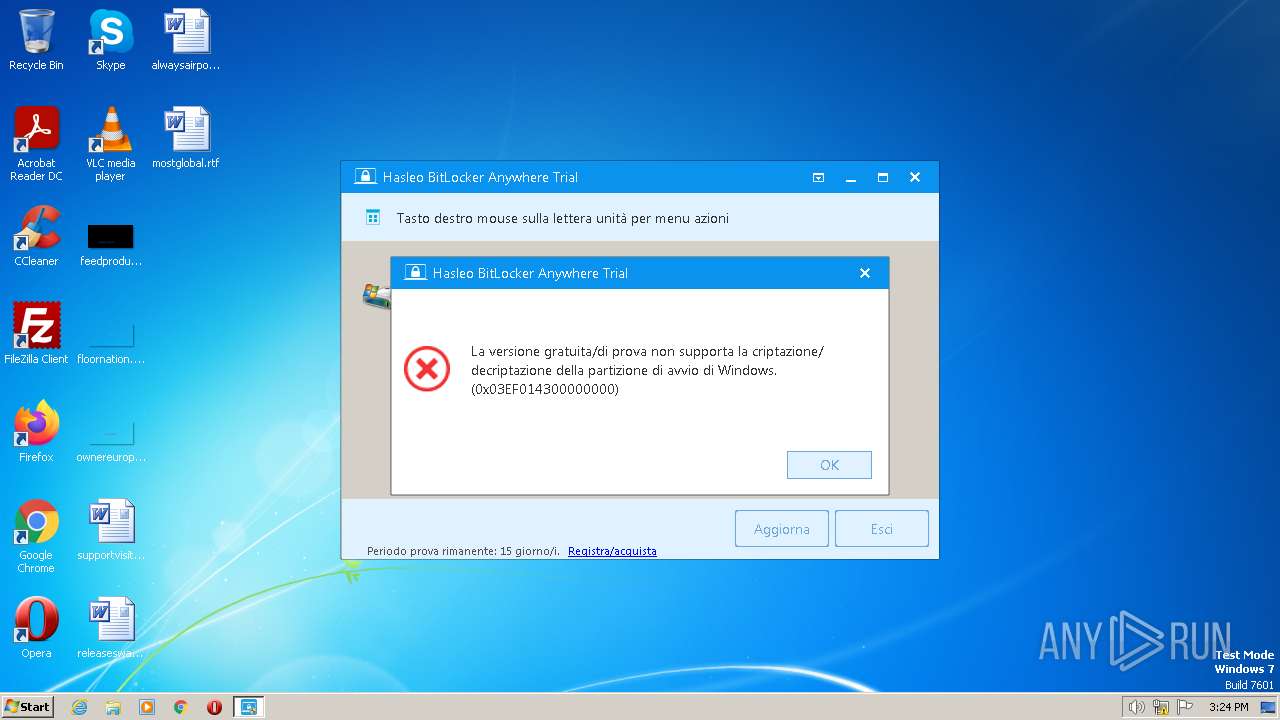Select the Windows drive icon behind dialog
This screenshot has height=720, width=1280.
coord(376,296)
